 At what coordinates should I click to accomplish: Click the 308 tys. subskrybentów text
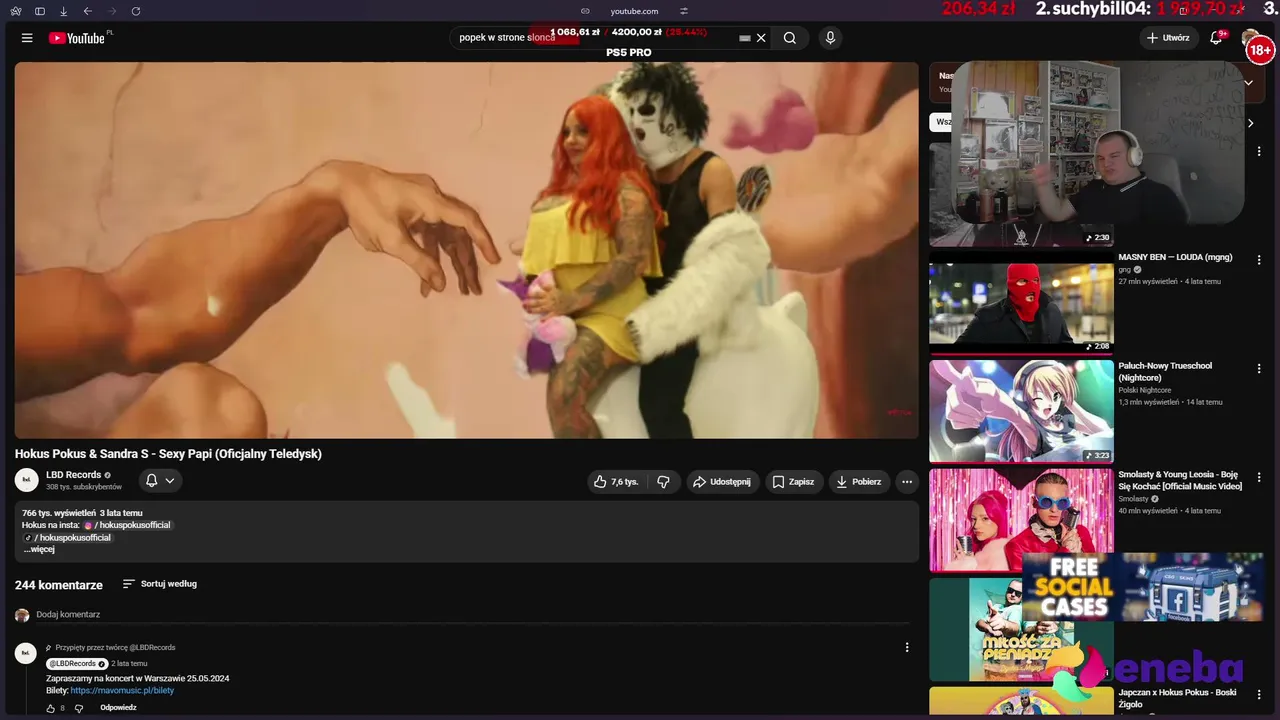(x=84, y=487)
